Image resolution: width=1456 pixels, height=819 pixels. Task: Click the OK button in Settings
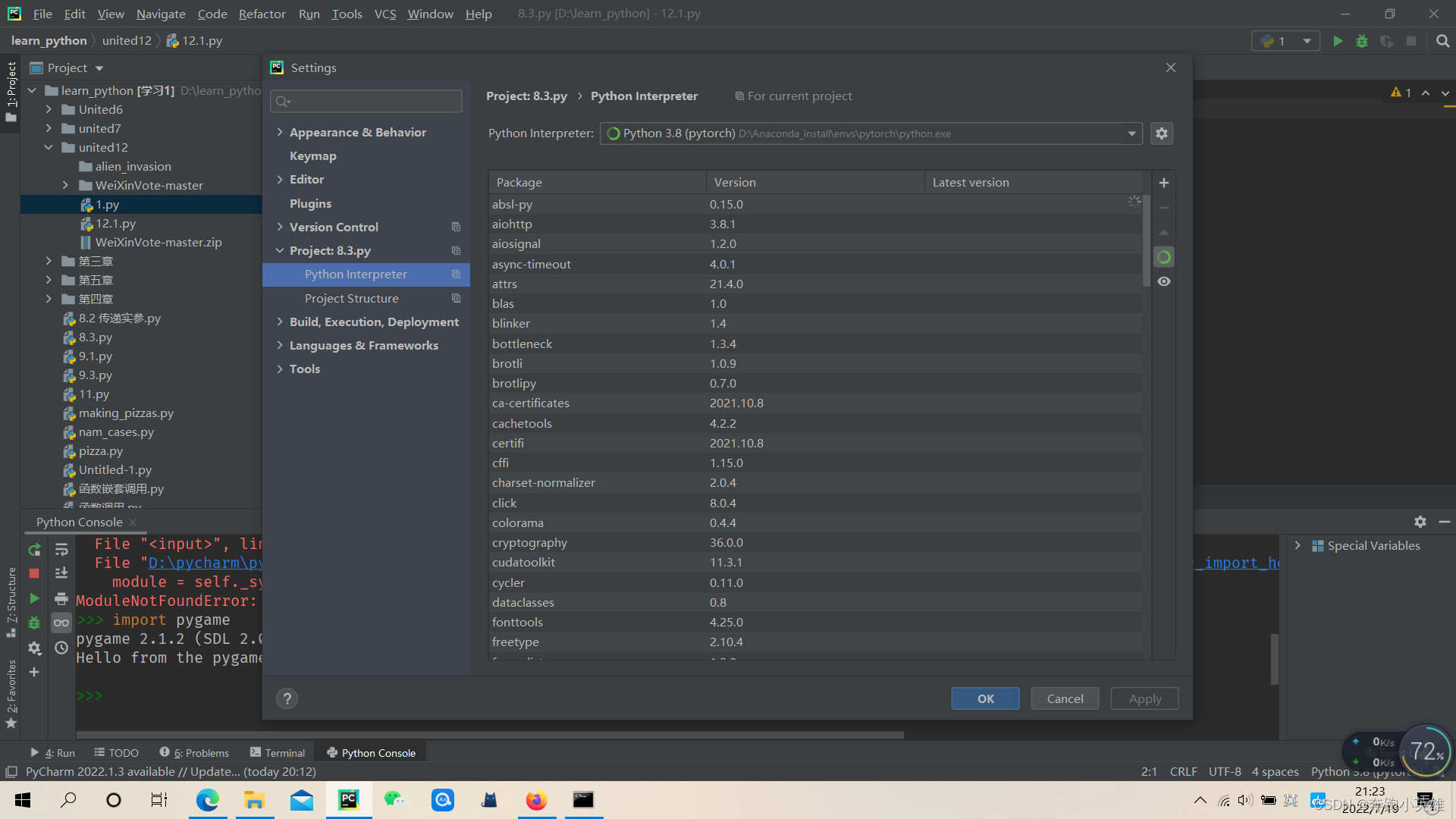985,698
